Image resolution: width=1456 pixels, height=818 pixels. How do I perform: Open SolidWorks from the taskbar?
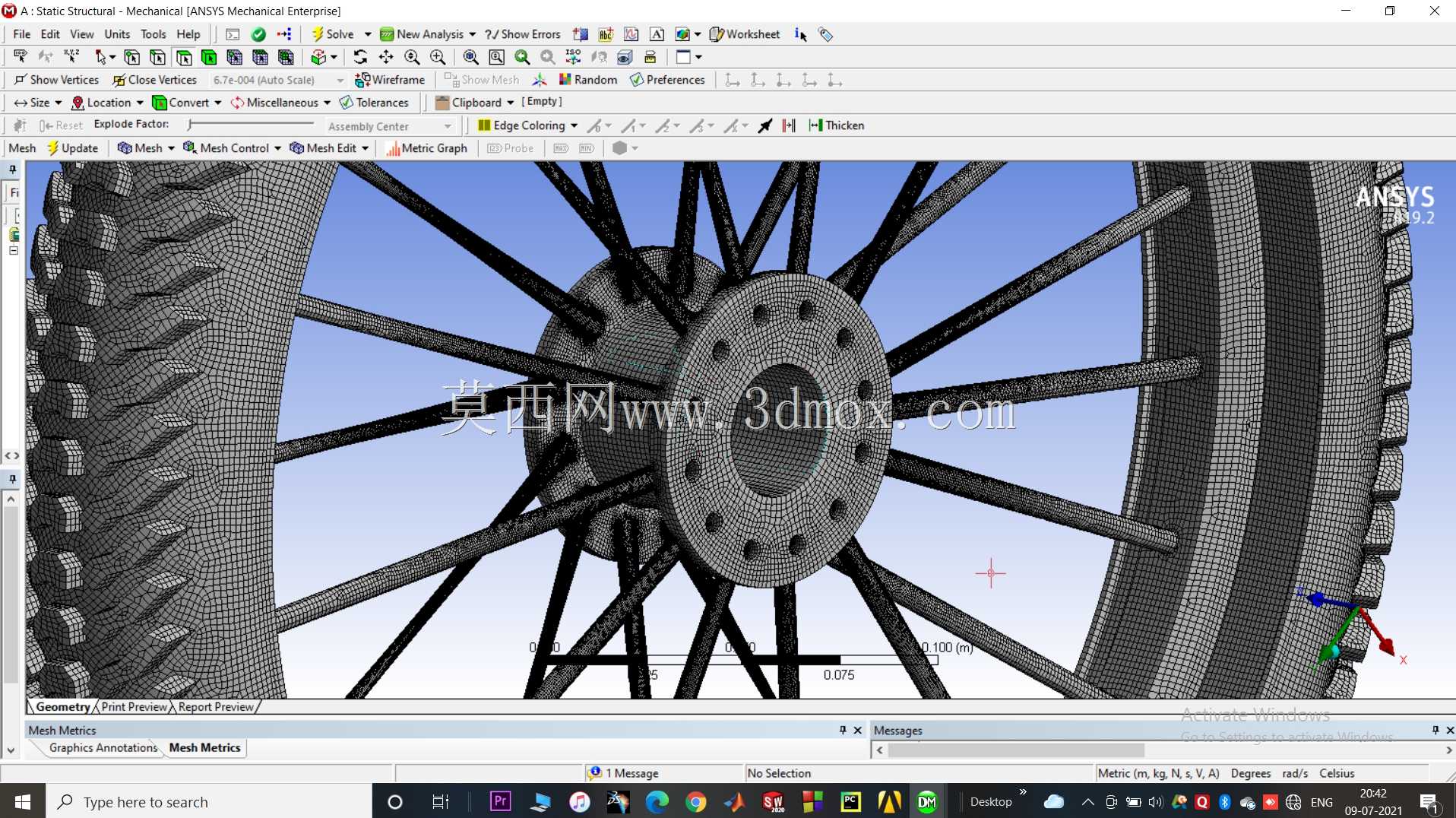pos(773,802)
